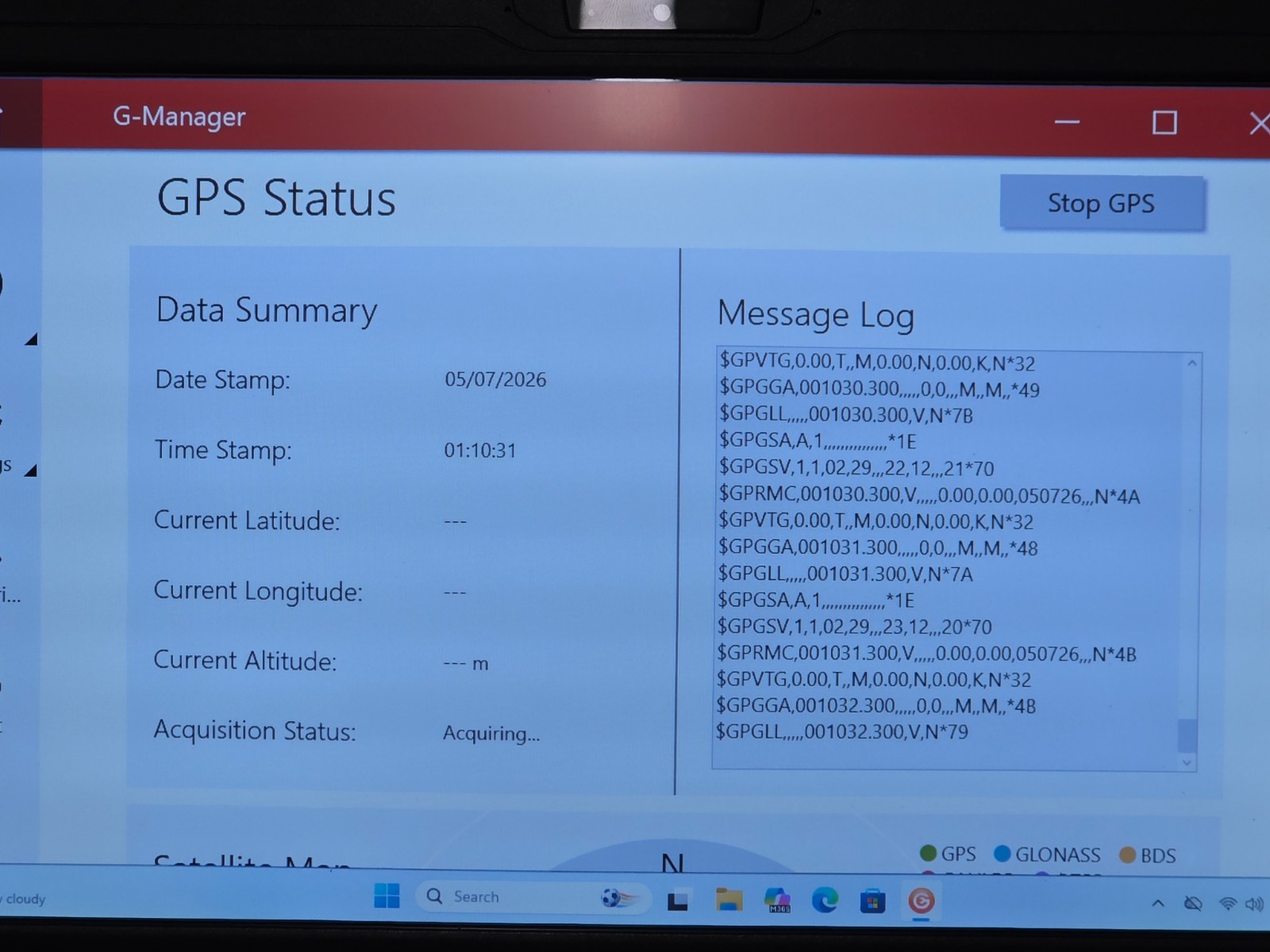Click the Message Log scroll down arrow

tap(1187, 762)
